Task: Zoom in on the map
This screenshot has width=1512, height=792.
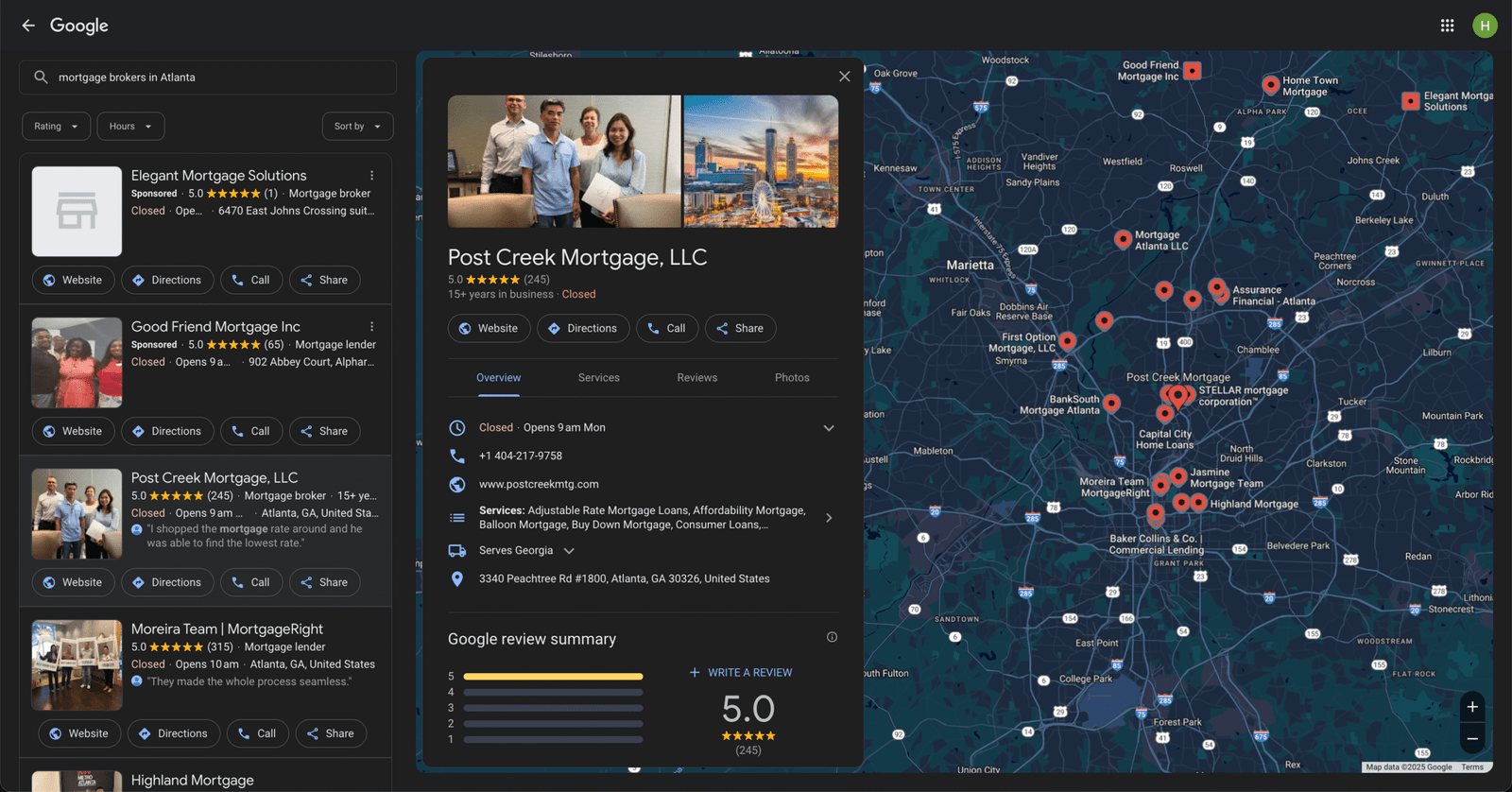Action: click(x=1472, y=707)
